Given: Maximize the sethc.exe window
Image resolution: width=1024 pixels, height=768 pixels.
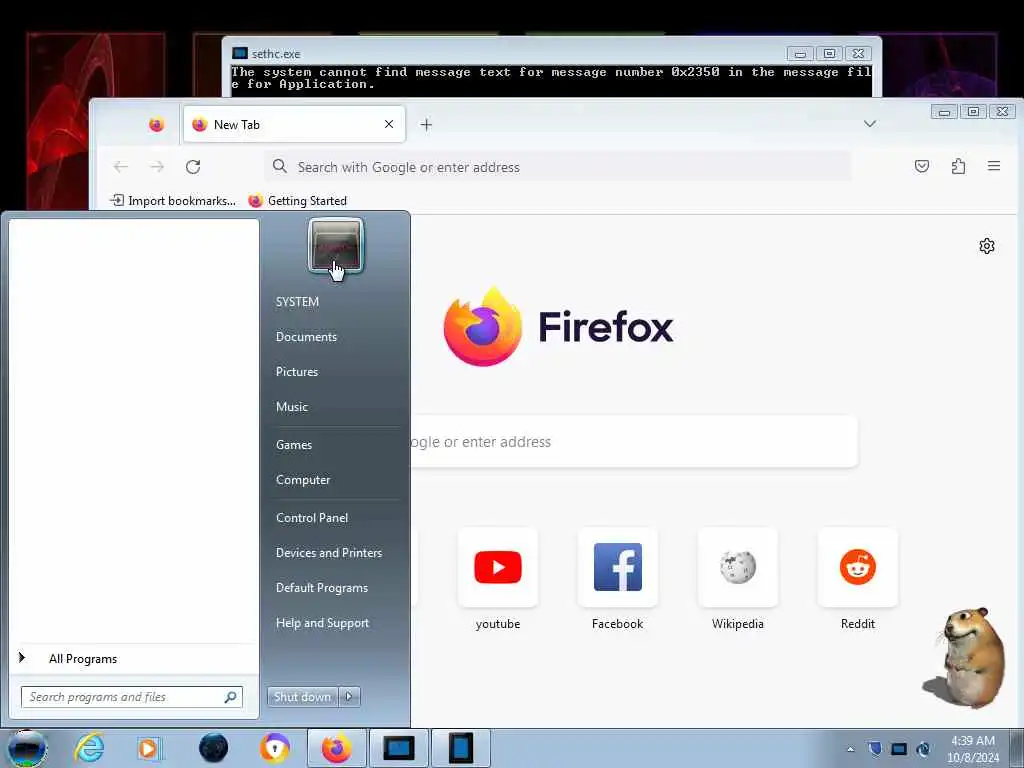Looking at the screenshot, I should (829, 54).
